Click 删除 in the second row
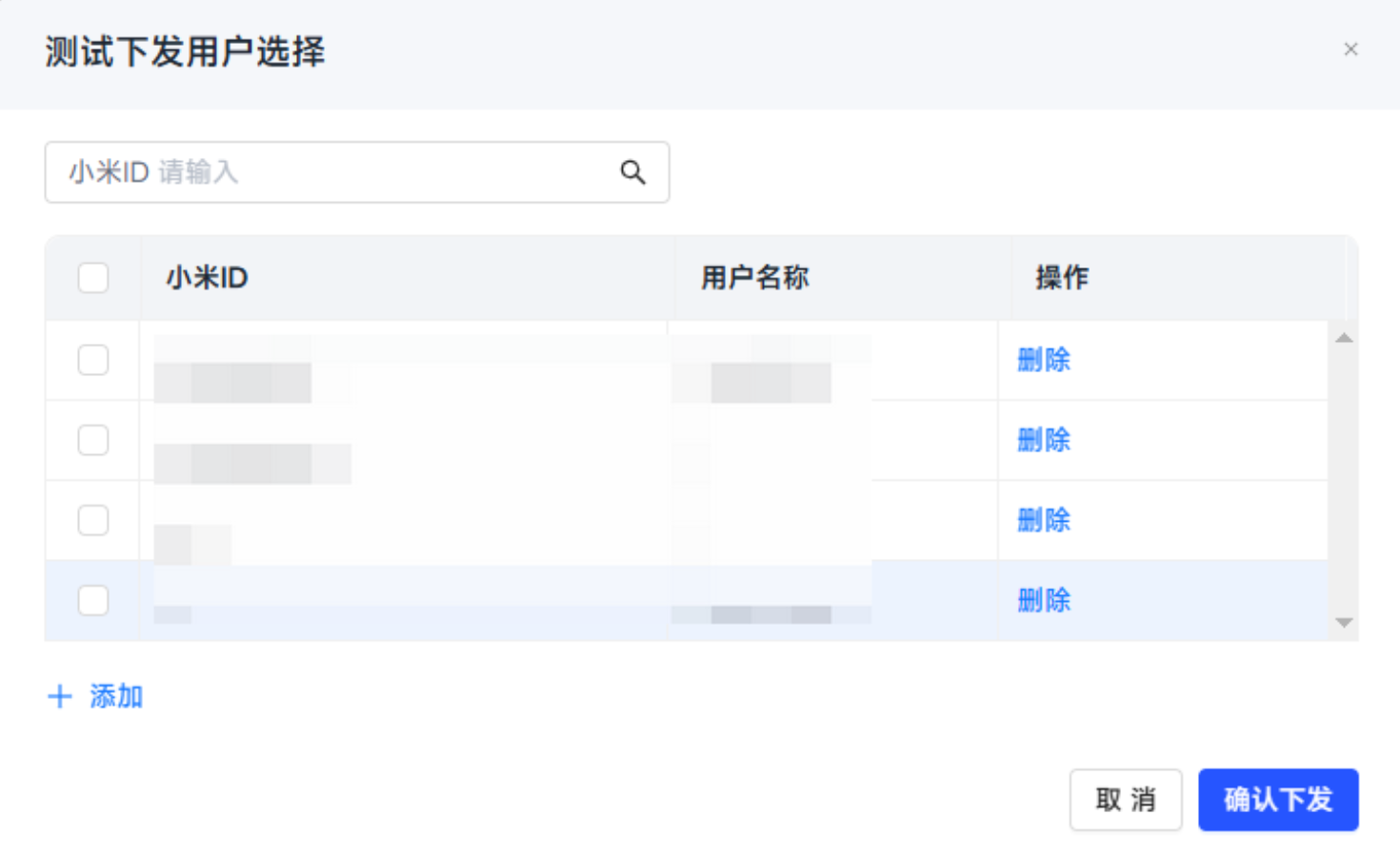The height and width of the screenshot is (855, 1400). 1044,440
